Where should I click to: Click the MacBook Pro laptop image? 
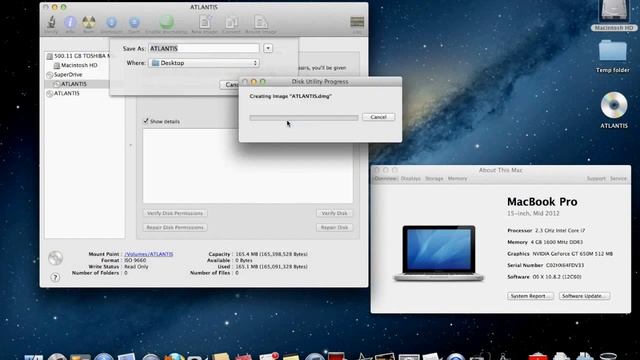[x=439, y=253]
